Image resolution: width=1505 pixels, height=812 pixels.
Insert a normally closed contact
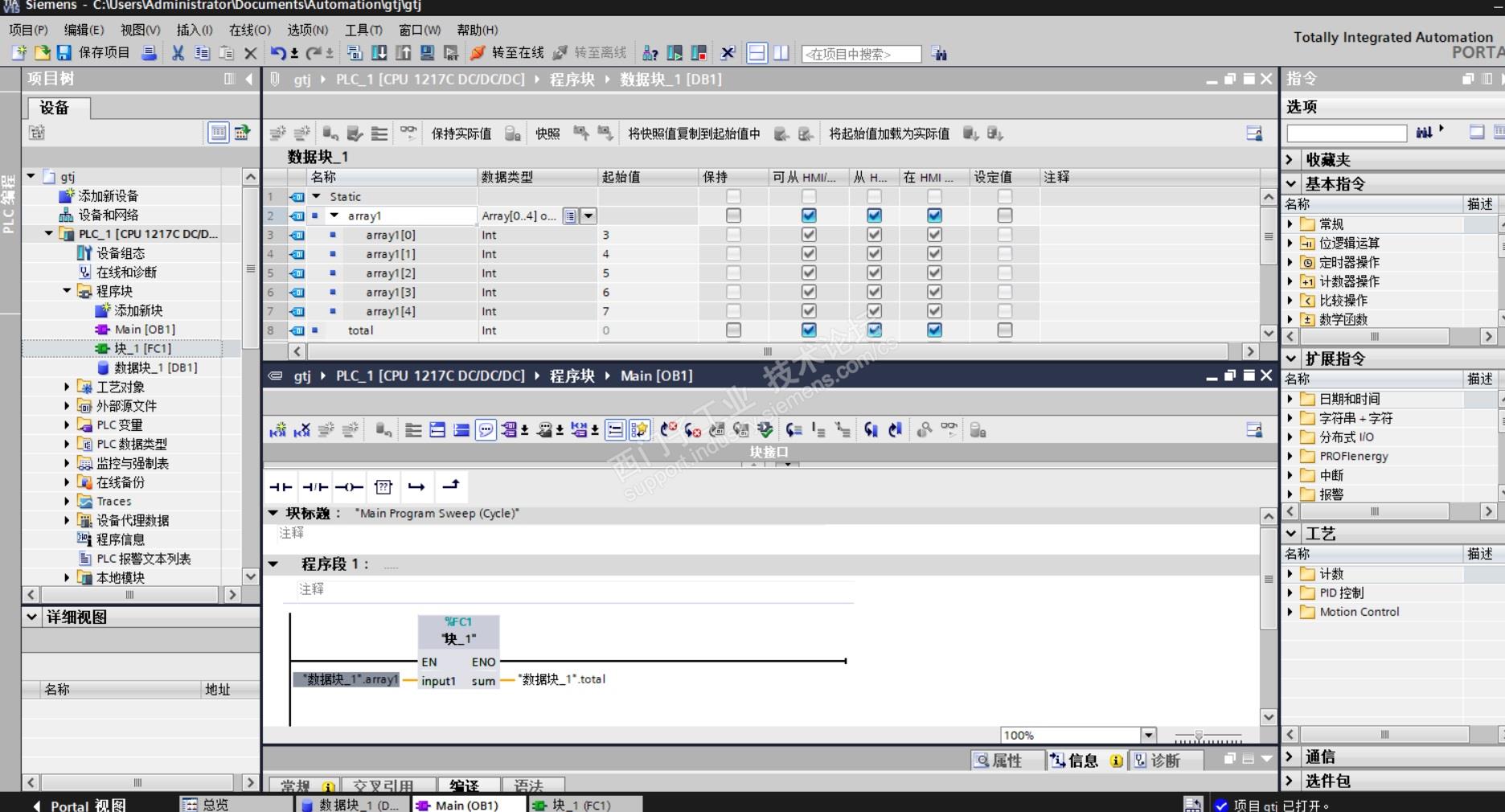click(x=314, y=486)
